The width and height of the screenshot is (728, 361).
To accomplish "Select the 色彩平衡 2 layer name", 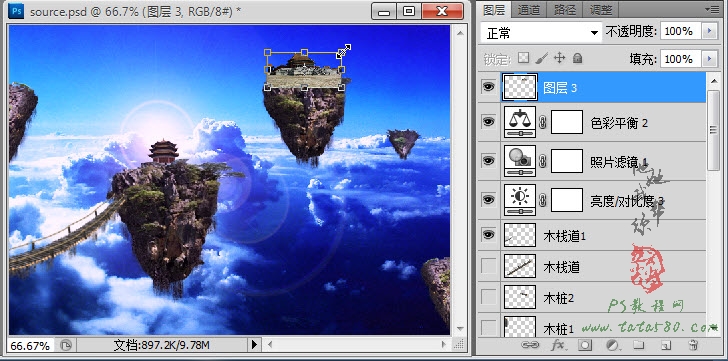I will [618, 123].
